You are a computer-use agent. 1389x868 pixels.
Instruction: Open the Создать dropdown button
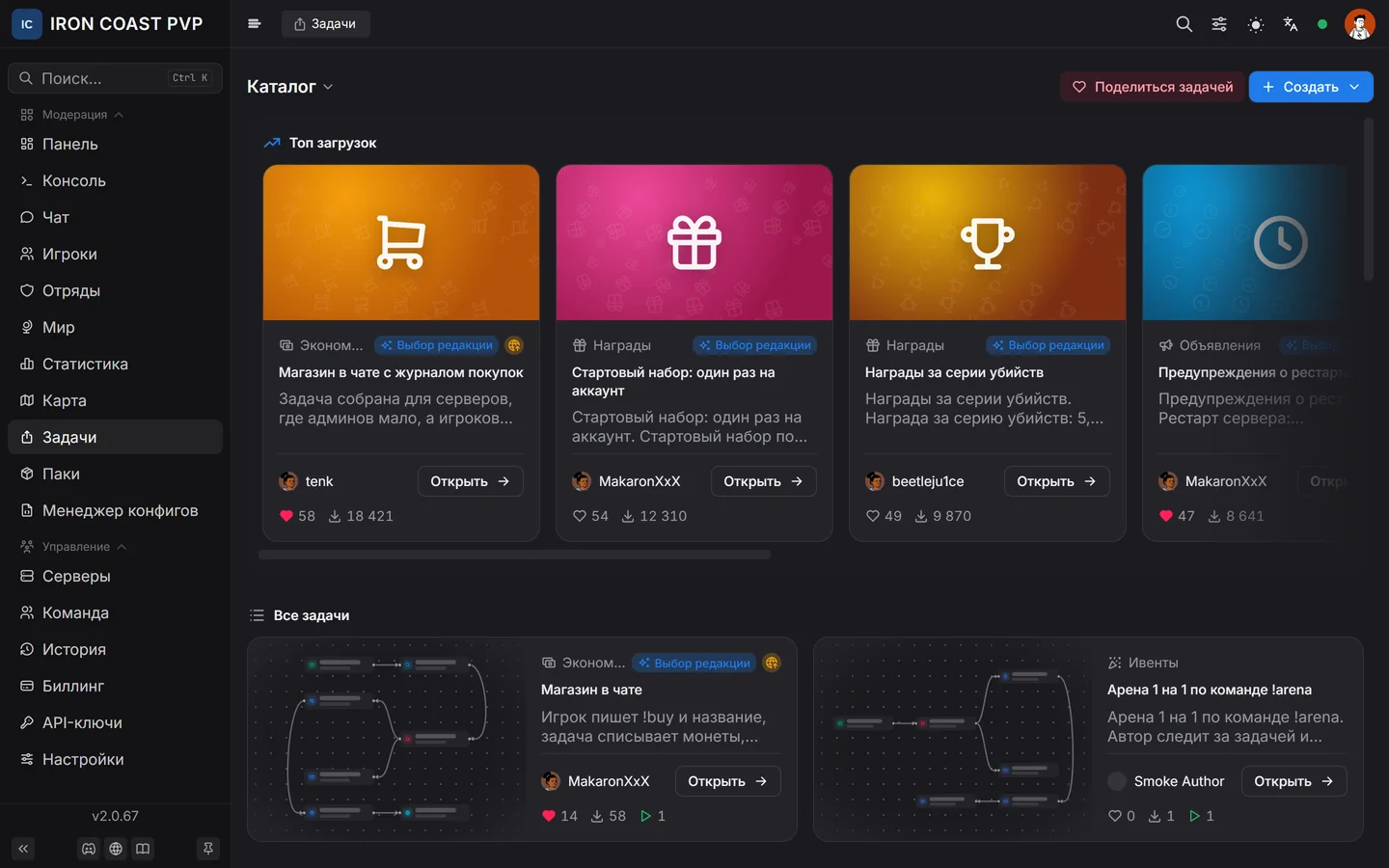tap(1311, 87)
